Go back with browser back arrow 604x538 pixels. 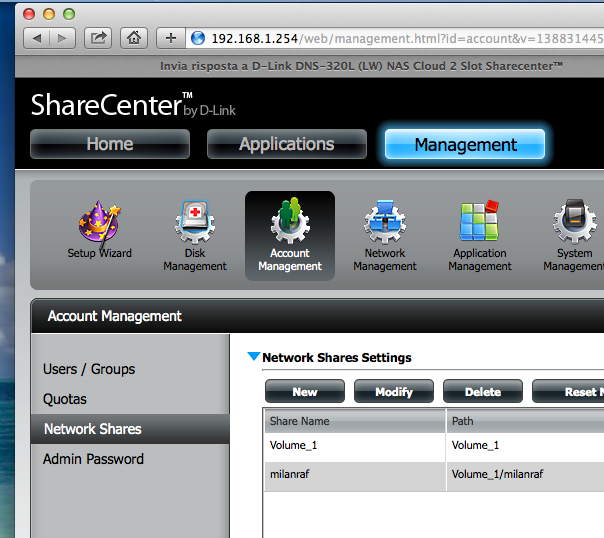[37, 38]
